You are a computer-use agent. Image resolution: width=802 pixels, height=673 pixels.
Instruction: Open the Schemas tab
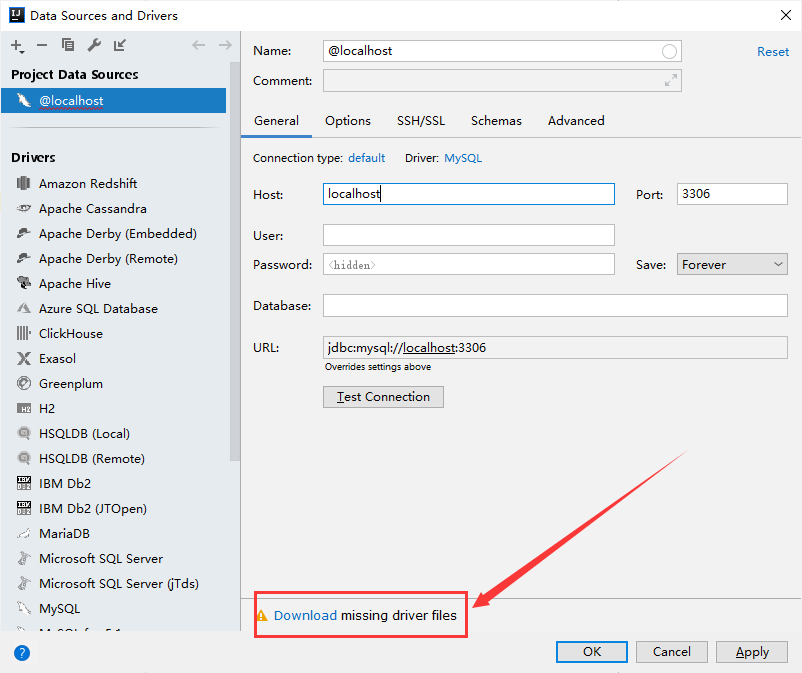point(496,121)
